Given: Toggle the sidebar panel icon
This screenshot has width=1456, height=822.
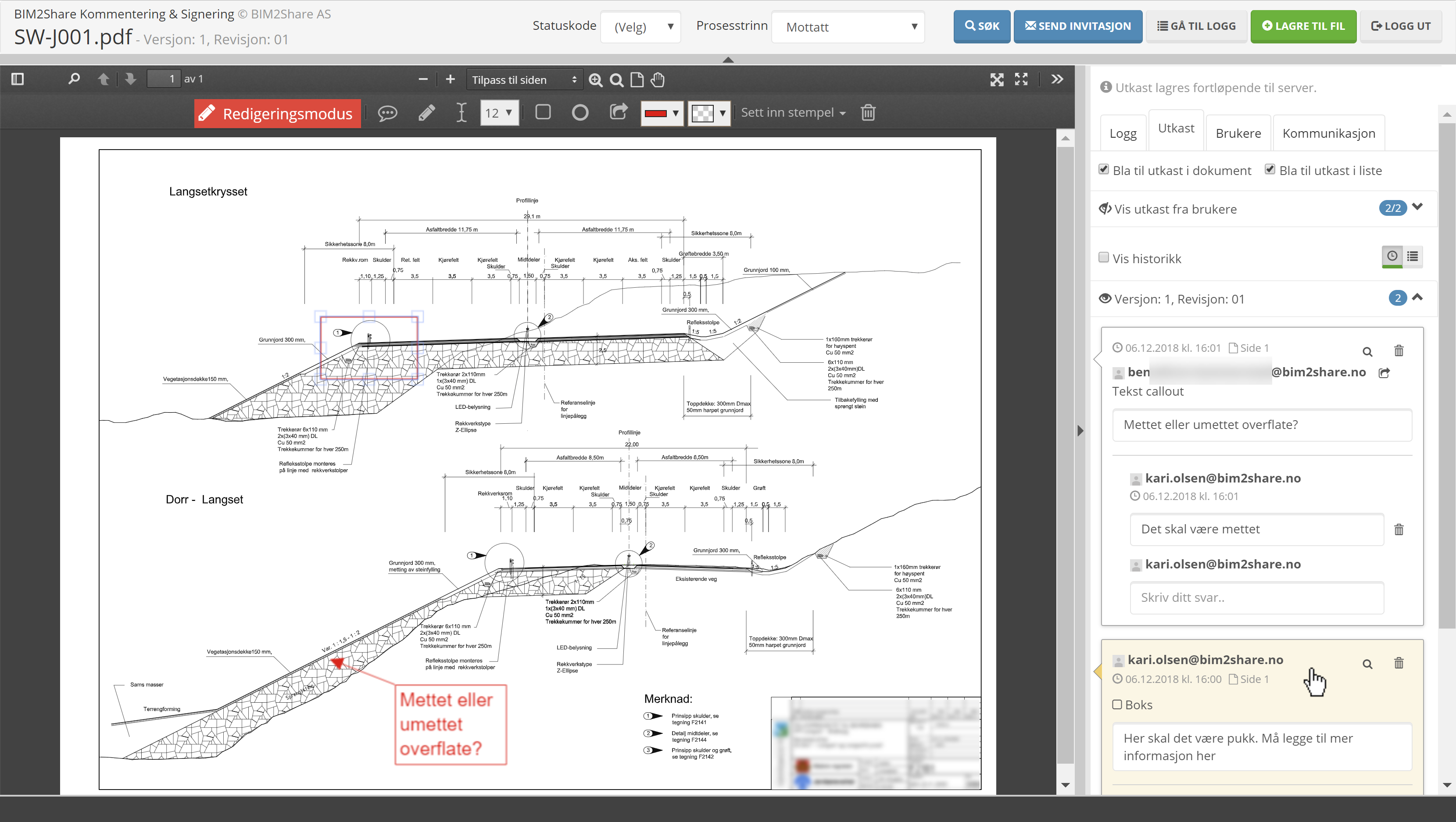Looking at the screenshot, I should [18, 79].
